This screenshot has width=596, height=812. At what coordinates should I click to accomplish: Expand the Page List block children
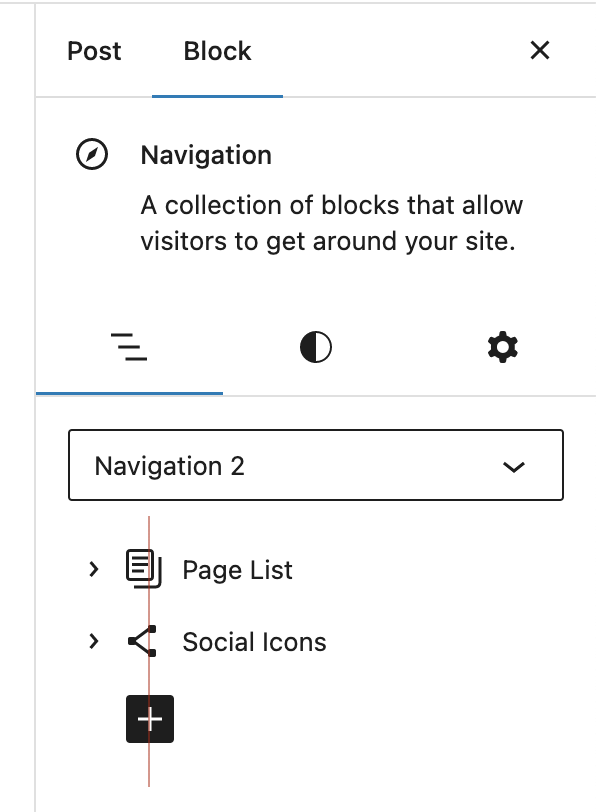pyautogui.click(x=94, y=569)
